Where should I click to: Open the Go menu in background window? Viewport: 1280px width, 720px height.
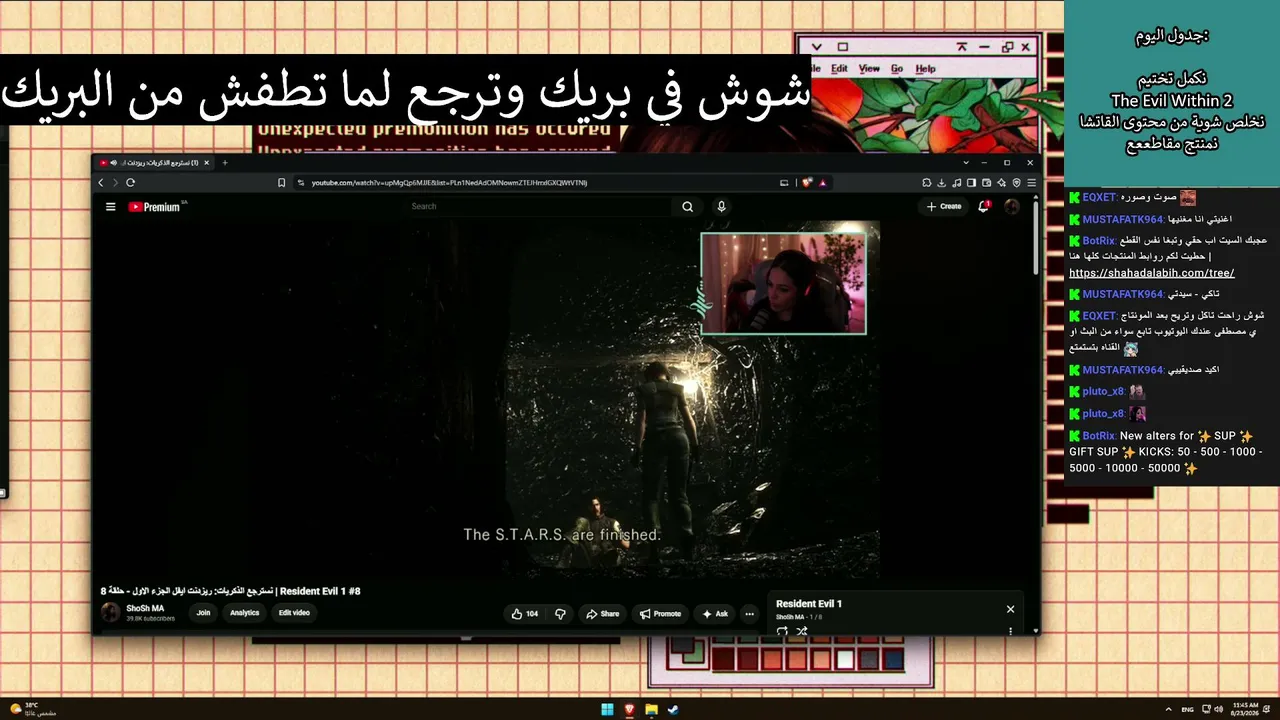[897, 69]
